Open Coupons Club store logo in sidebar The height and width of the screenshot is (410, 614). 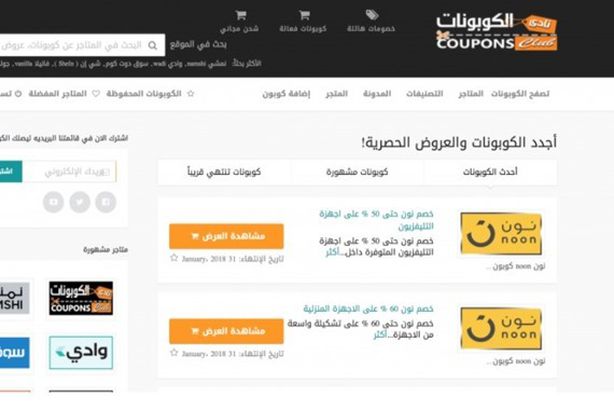pyautogui.click(x=81, y=298)
